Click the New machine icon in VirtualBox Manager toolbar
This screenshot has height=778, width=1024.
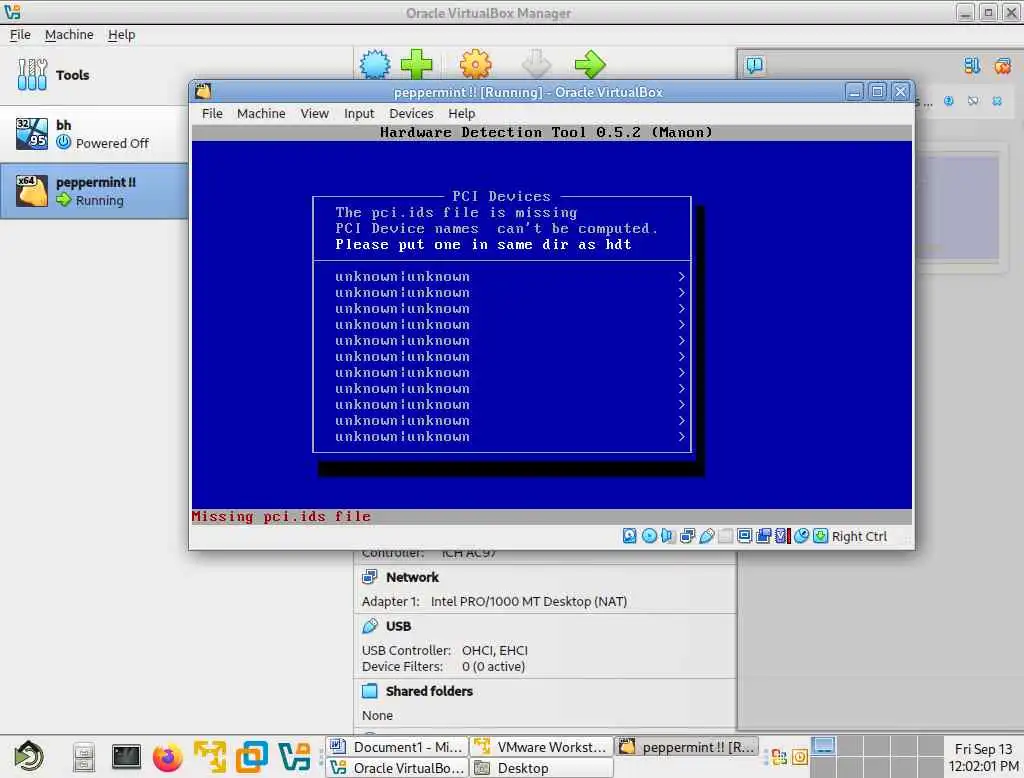click(375, 64)
